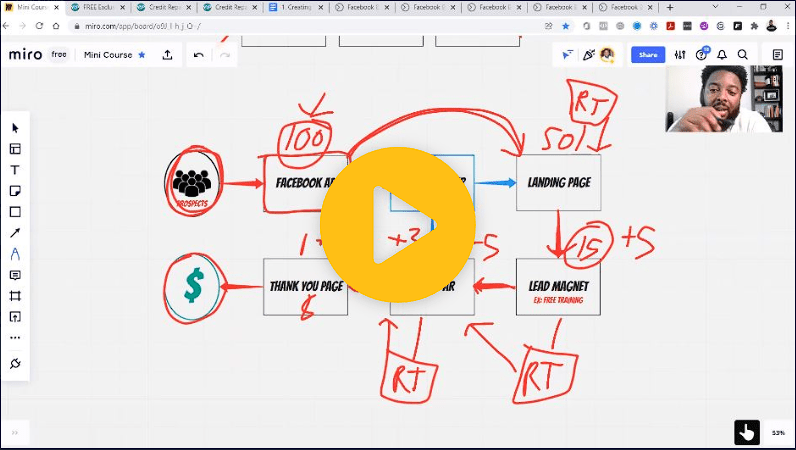This screenshot has width=796, height=450.
Task: Click the blue gear extension icon
Action: 654,26
